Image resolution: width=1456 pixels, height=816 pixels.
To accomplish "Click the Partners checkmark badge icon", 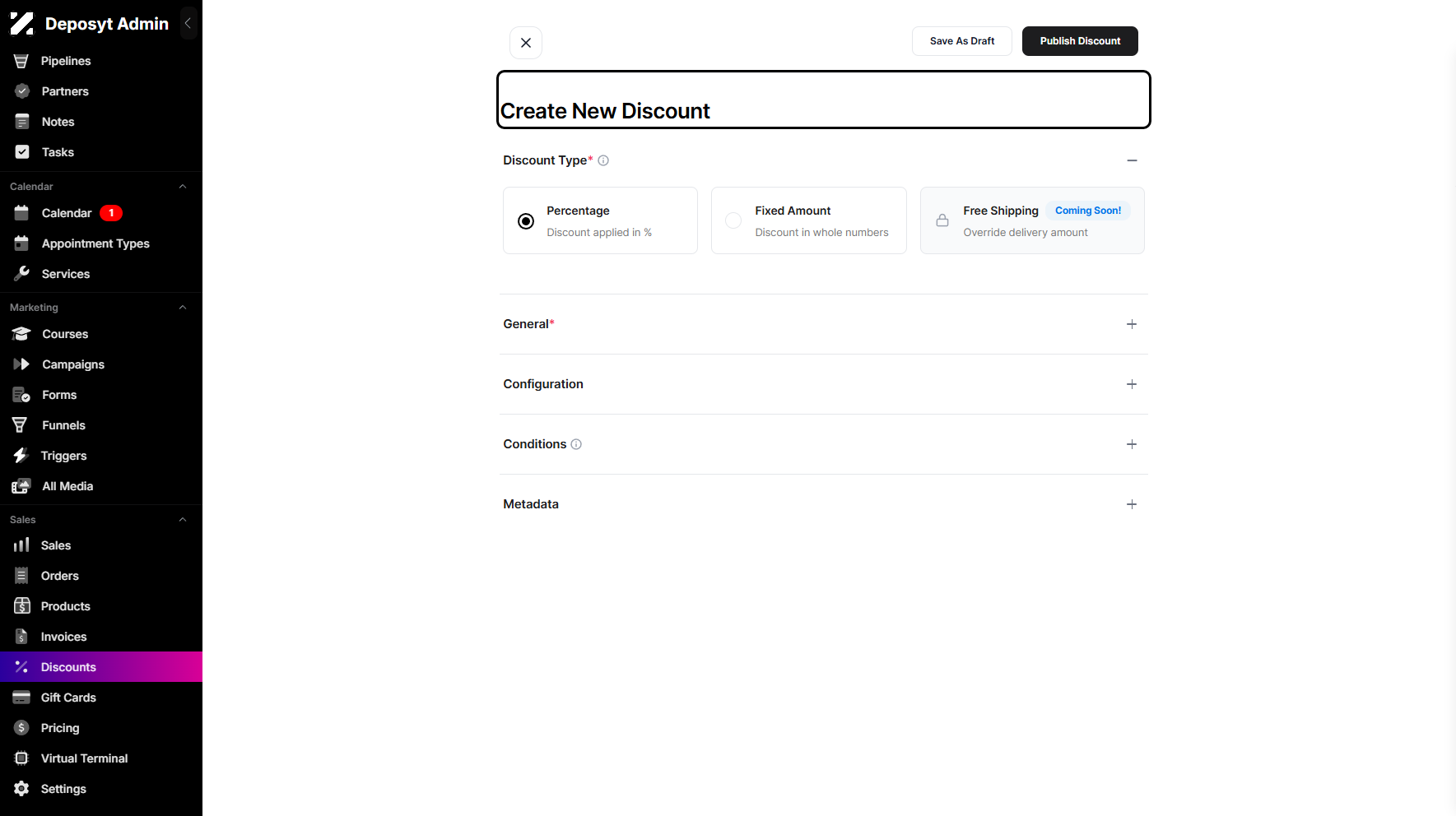I will point(22,91).
